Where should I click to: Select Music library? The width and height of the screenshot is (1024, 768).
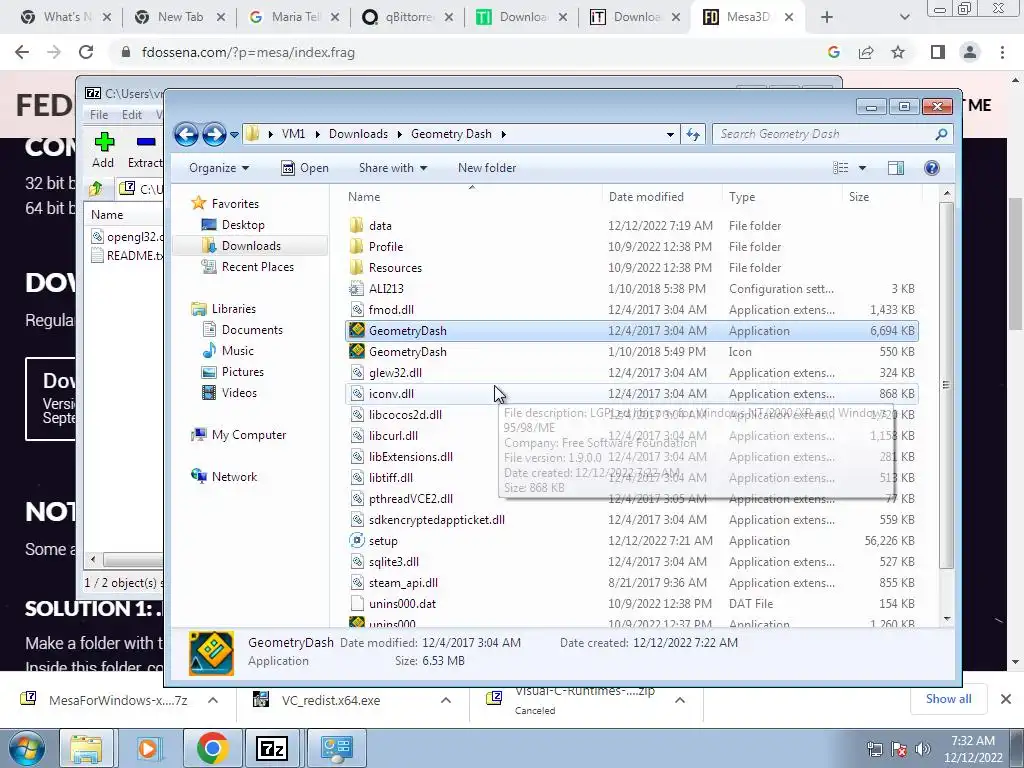tap(237, 351)
